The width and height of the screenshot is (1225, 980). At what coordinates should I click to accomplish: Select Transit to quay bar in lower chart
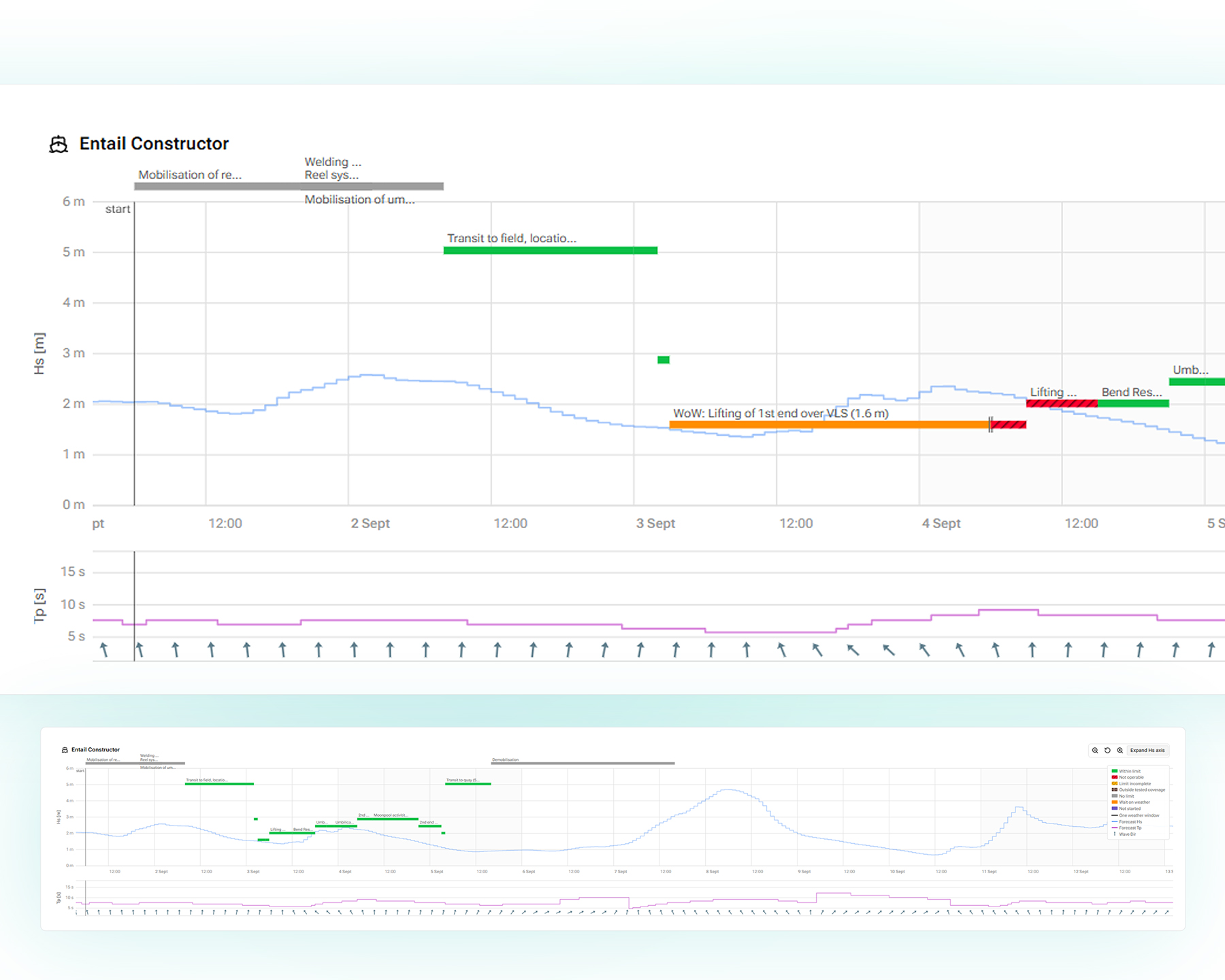[468, 784]
